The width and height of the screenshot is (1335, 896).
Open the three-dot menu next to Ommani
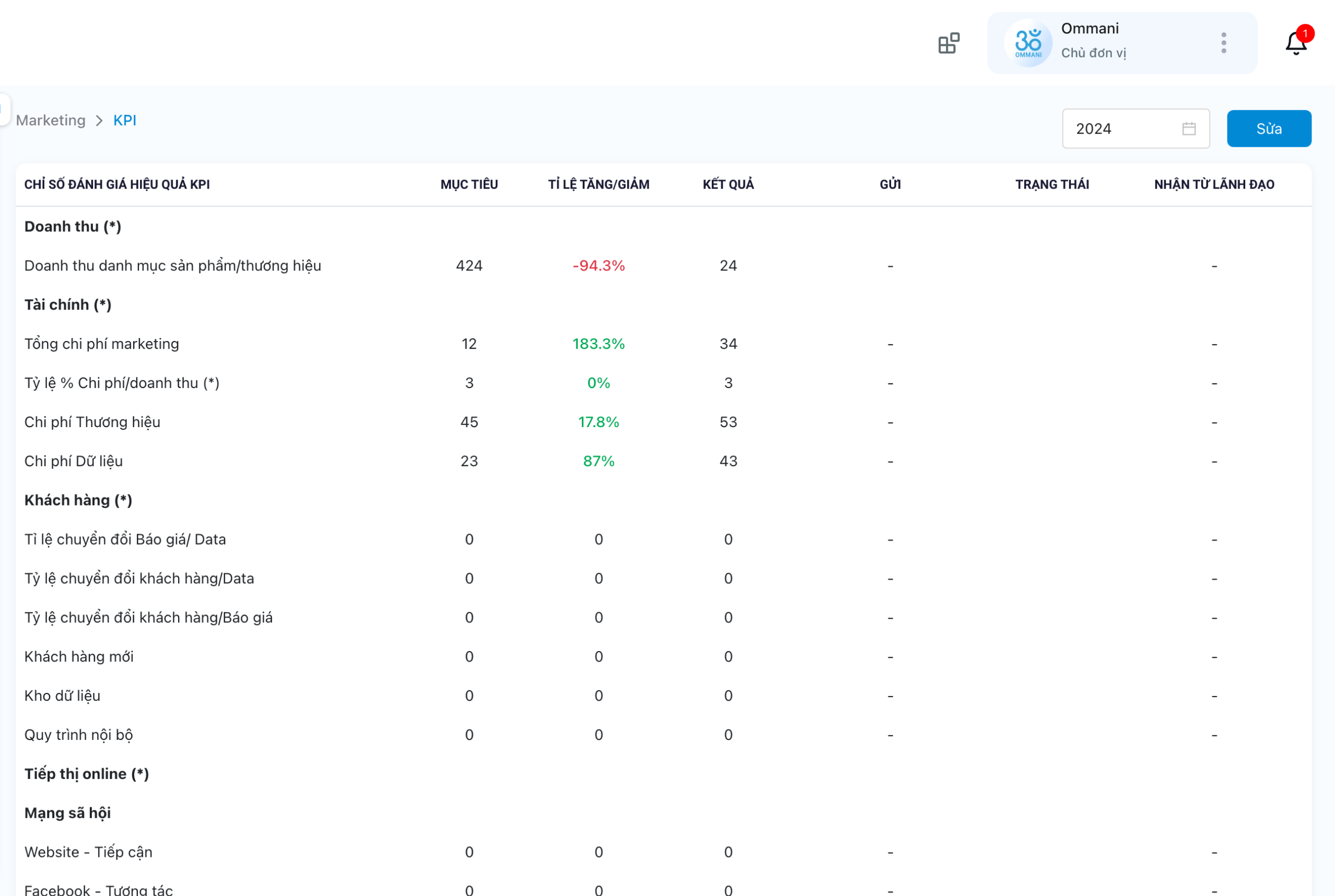coord(1223,43)
